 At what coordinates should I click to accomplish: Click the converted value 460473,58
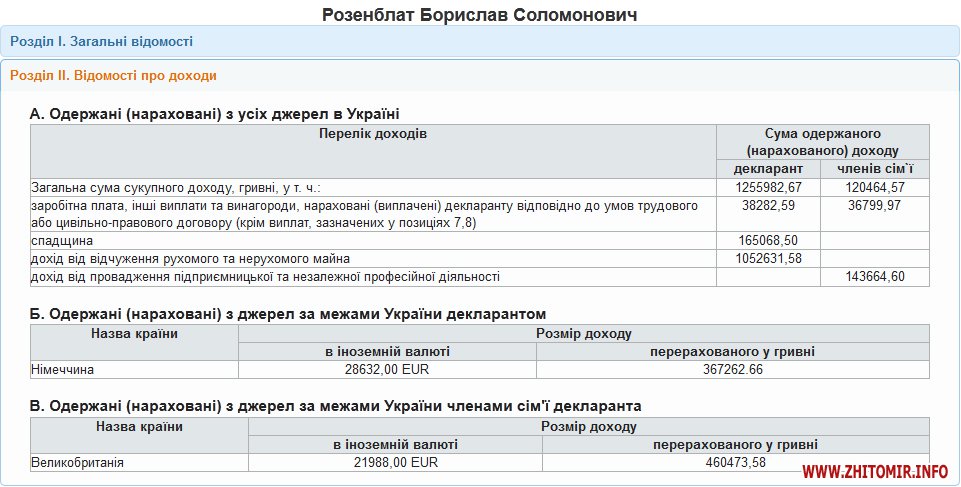tap(736, 463)
